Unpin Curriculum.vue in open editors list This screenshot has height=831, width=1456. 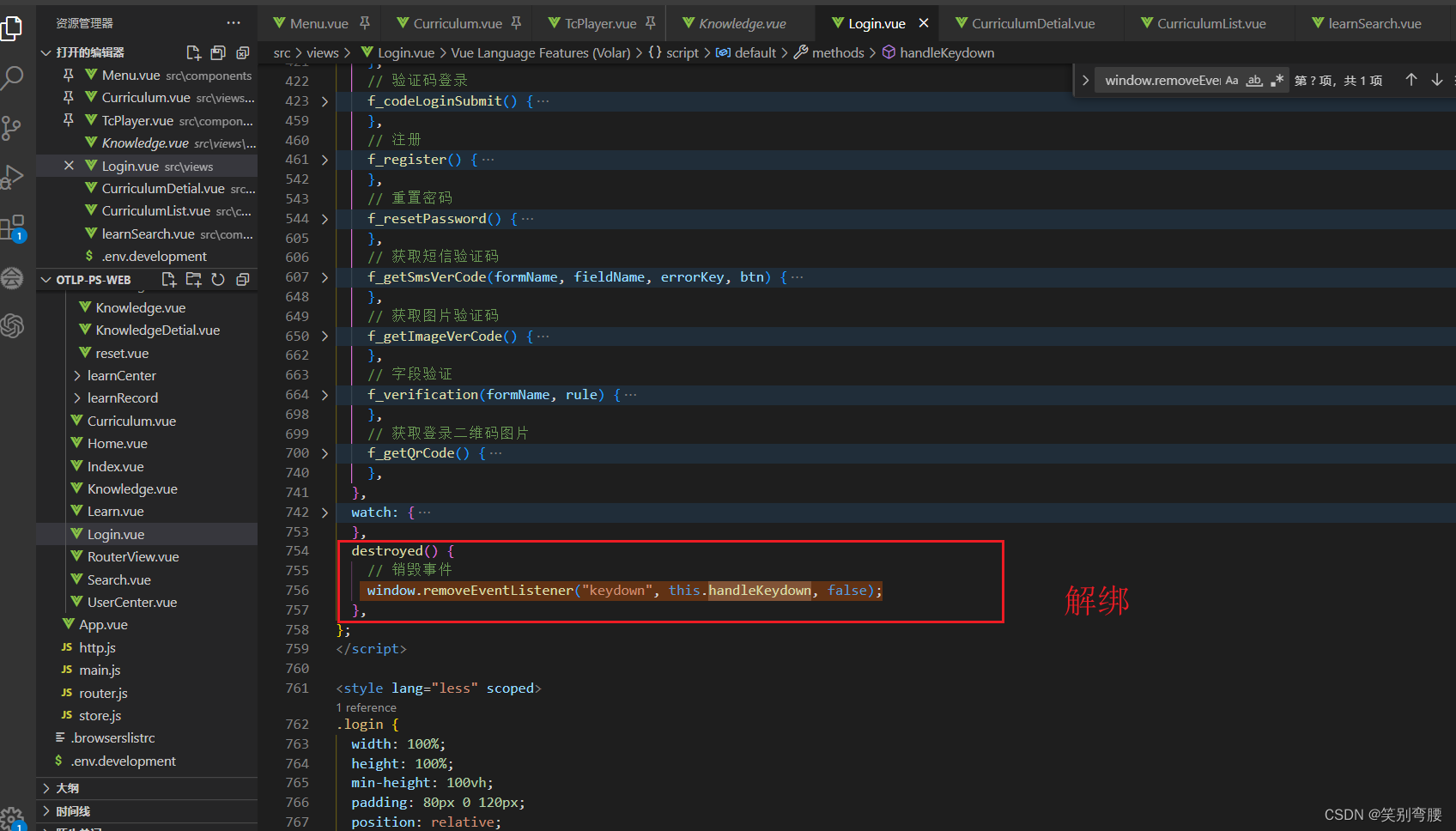point(69,98)
